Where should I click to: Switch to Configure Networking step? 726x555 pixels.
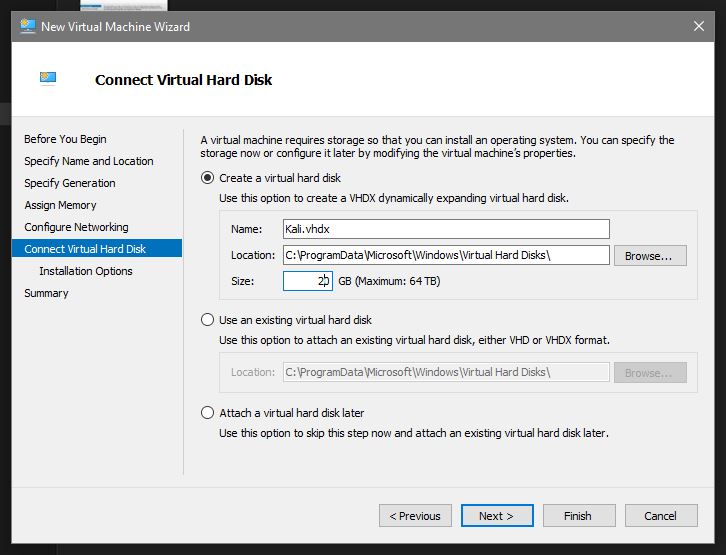pyautogui.click(x=76, y=227)
